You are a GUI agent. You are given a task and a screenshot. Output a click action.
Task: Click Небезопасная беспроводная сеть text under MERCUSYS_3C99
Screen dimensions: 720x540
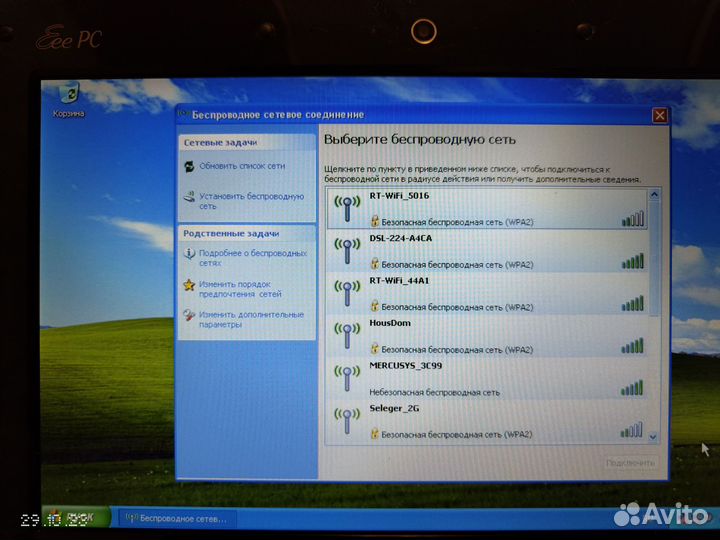click(x=434, y=393)
